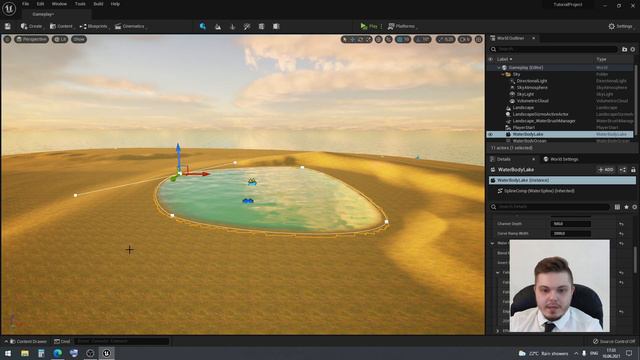Open Details panel settings gear
The image size is (640, 360).
(634, 207)
